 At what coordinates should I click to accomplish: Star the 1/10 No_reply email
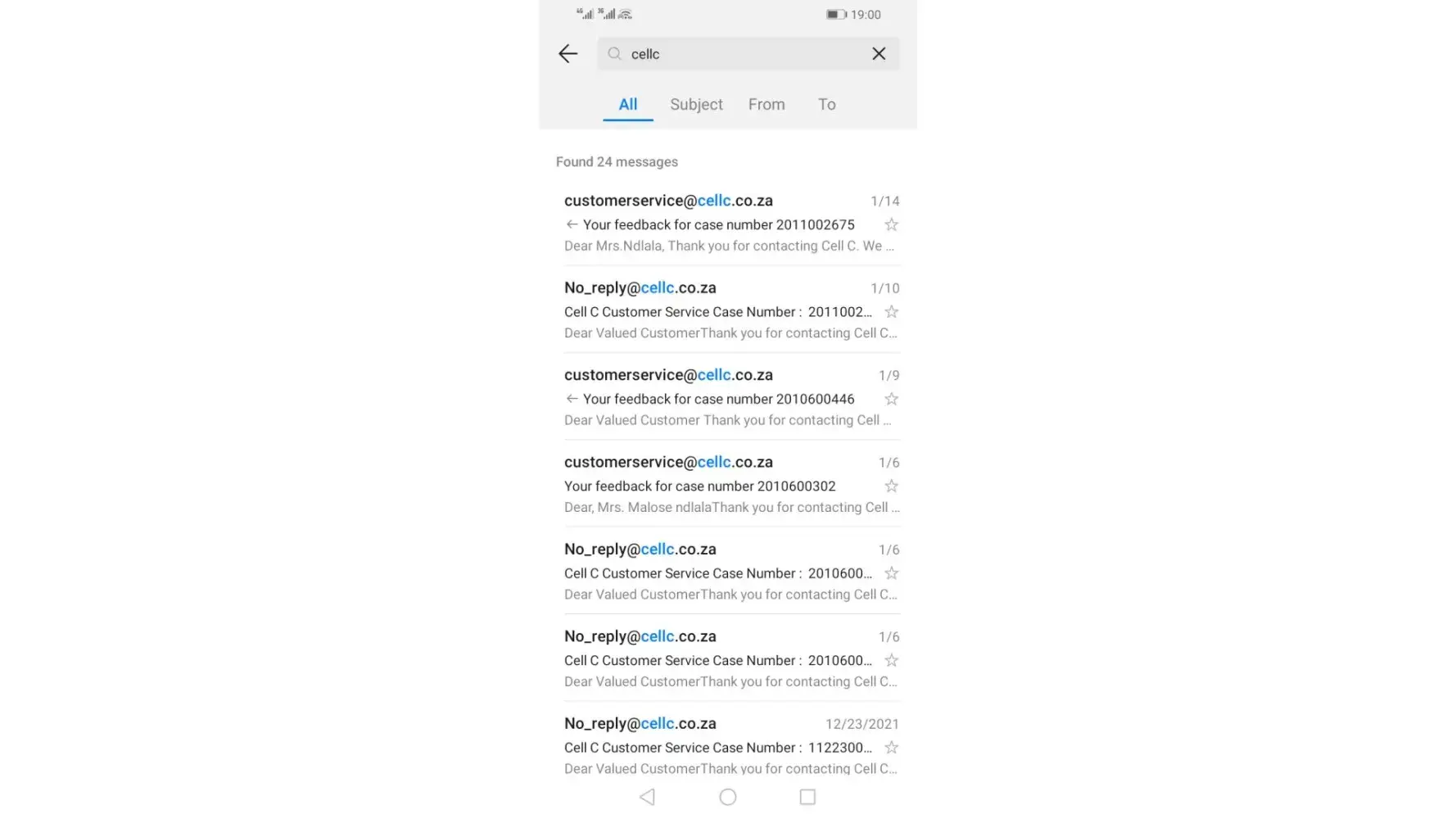892,312
